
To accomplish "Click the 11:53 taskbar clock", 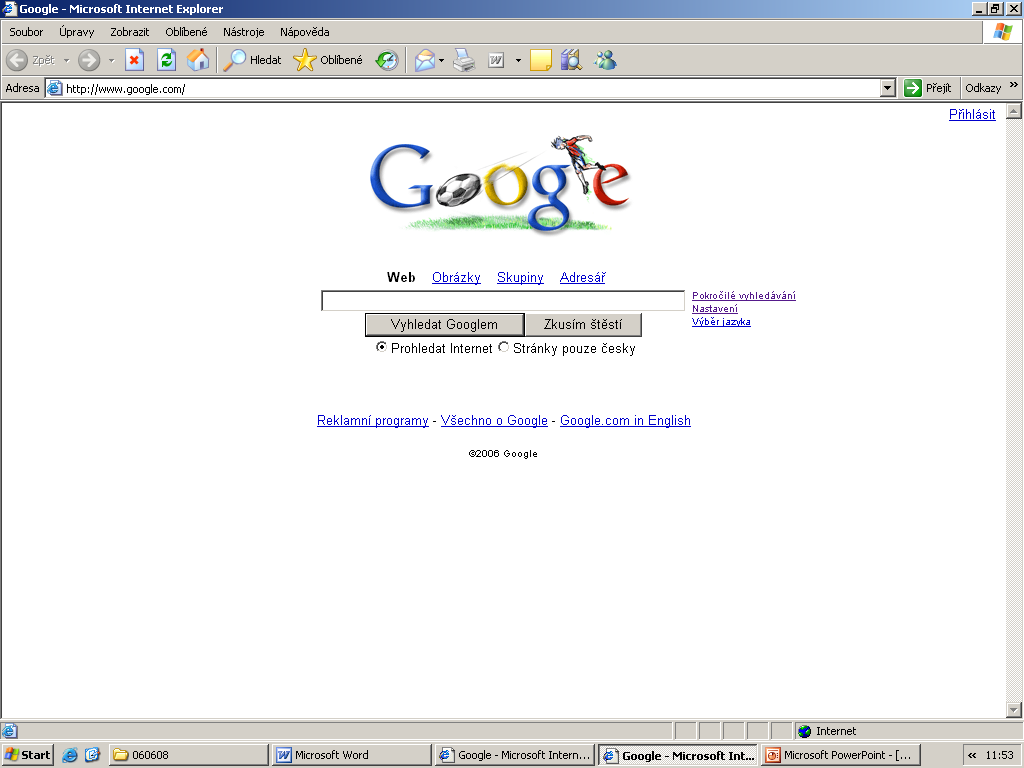I will 999,755.
